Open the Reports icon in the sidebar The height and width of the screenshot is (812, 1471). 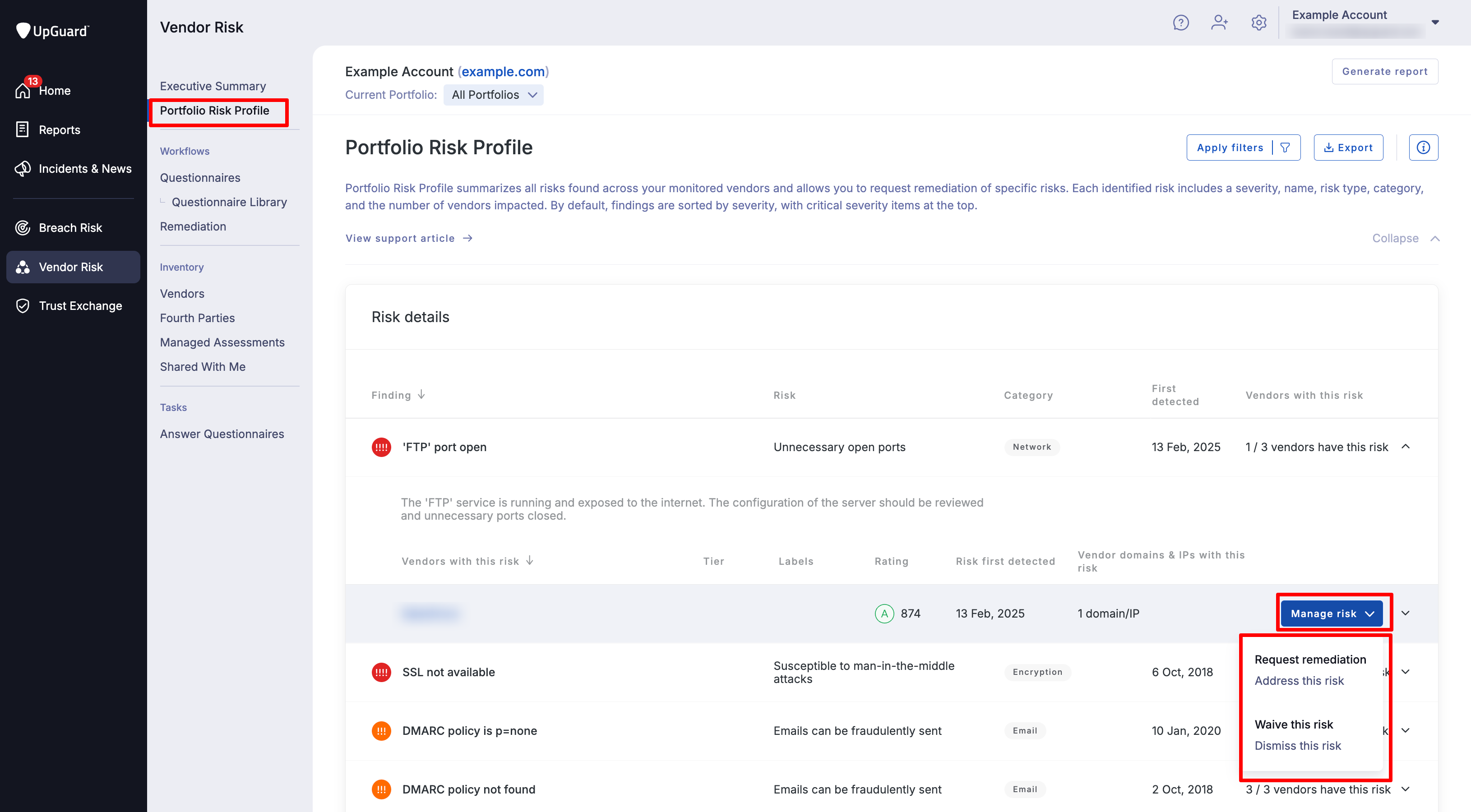(22, 129)
